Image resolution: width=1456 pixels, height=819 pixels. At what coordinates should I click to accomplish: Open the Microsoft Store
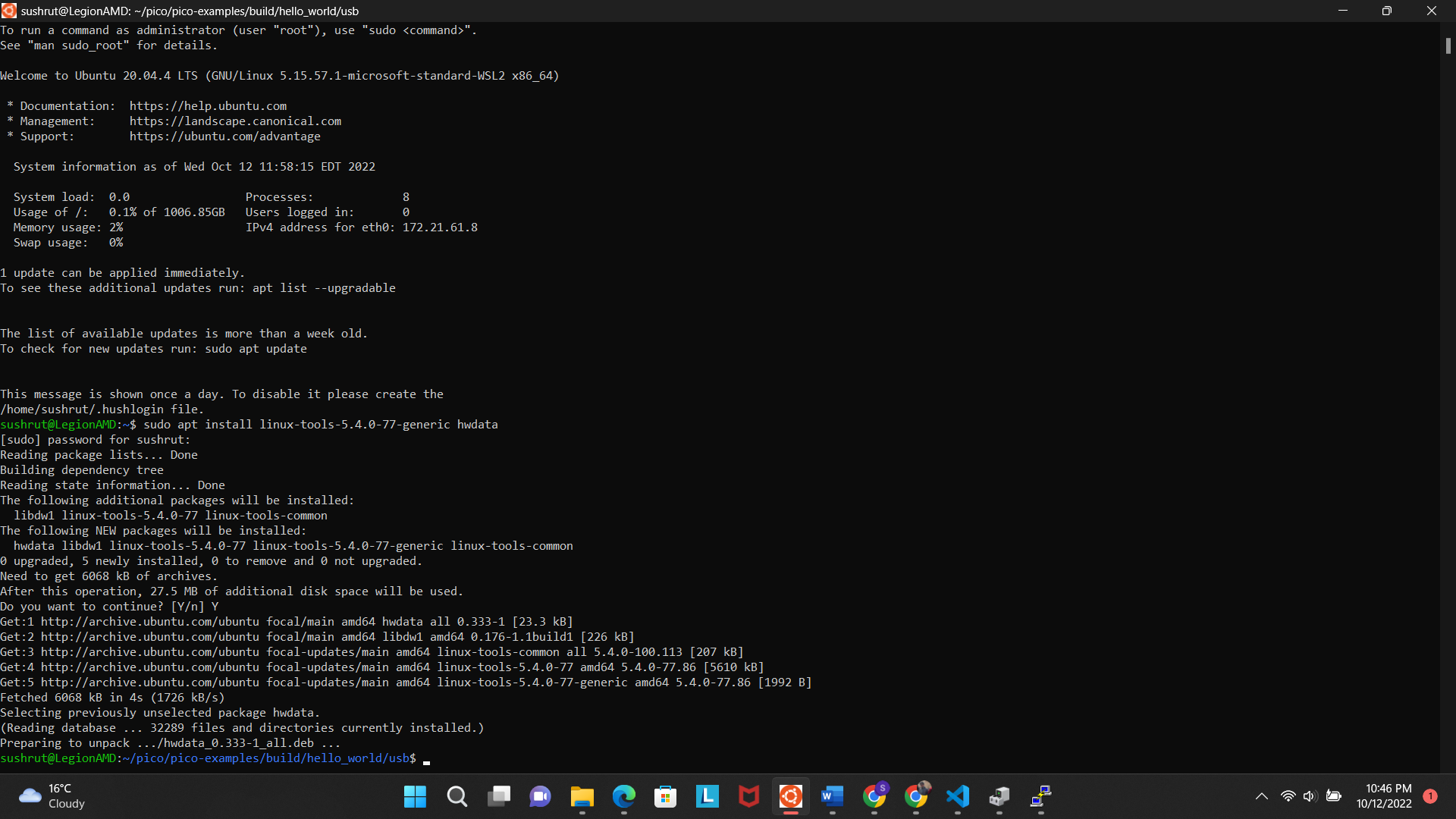coord(665,796)
